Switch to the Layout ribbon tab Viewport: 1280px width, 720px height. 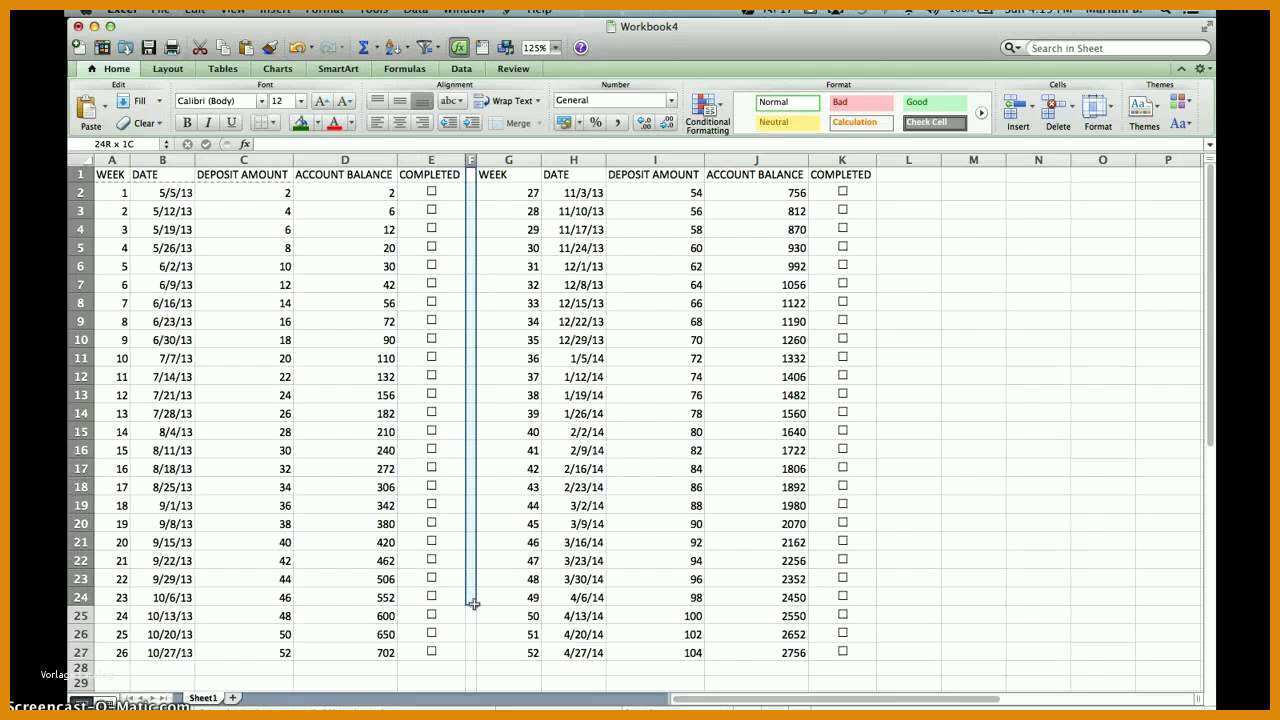coord(168,69)
